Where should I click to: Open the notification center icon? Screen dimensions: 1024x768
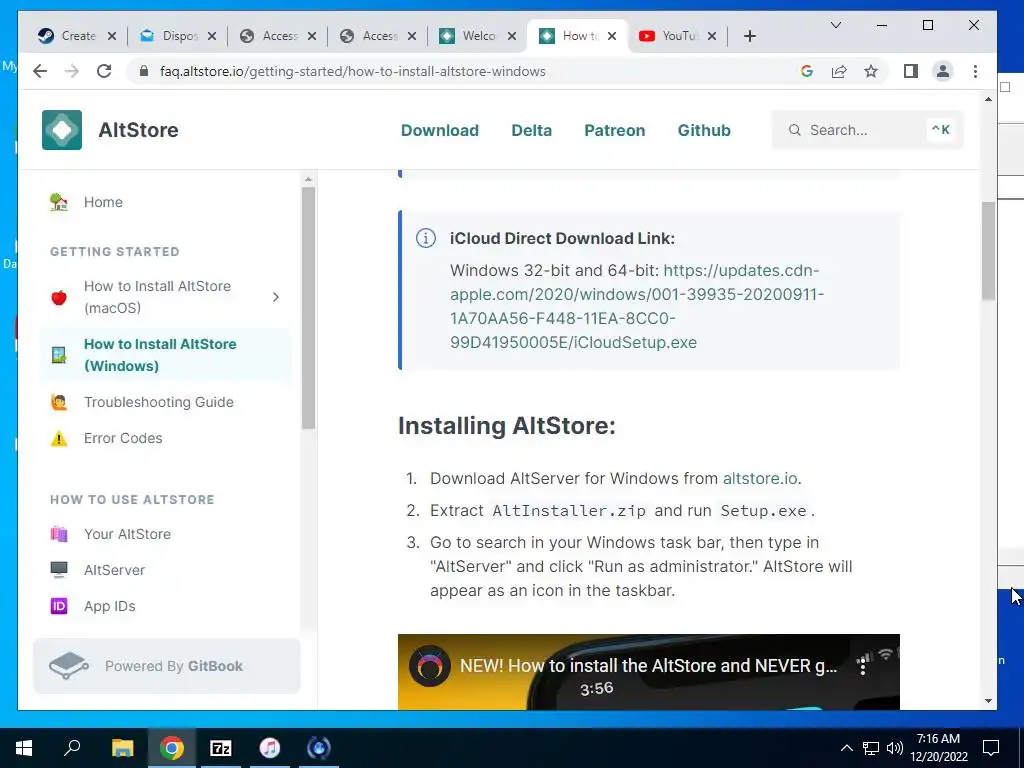[991, 748]
